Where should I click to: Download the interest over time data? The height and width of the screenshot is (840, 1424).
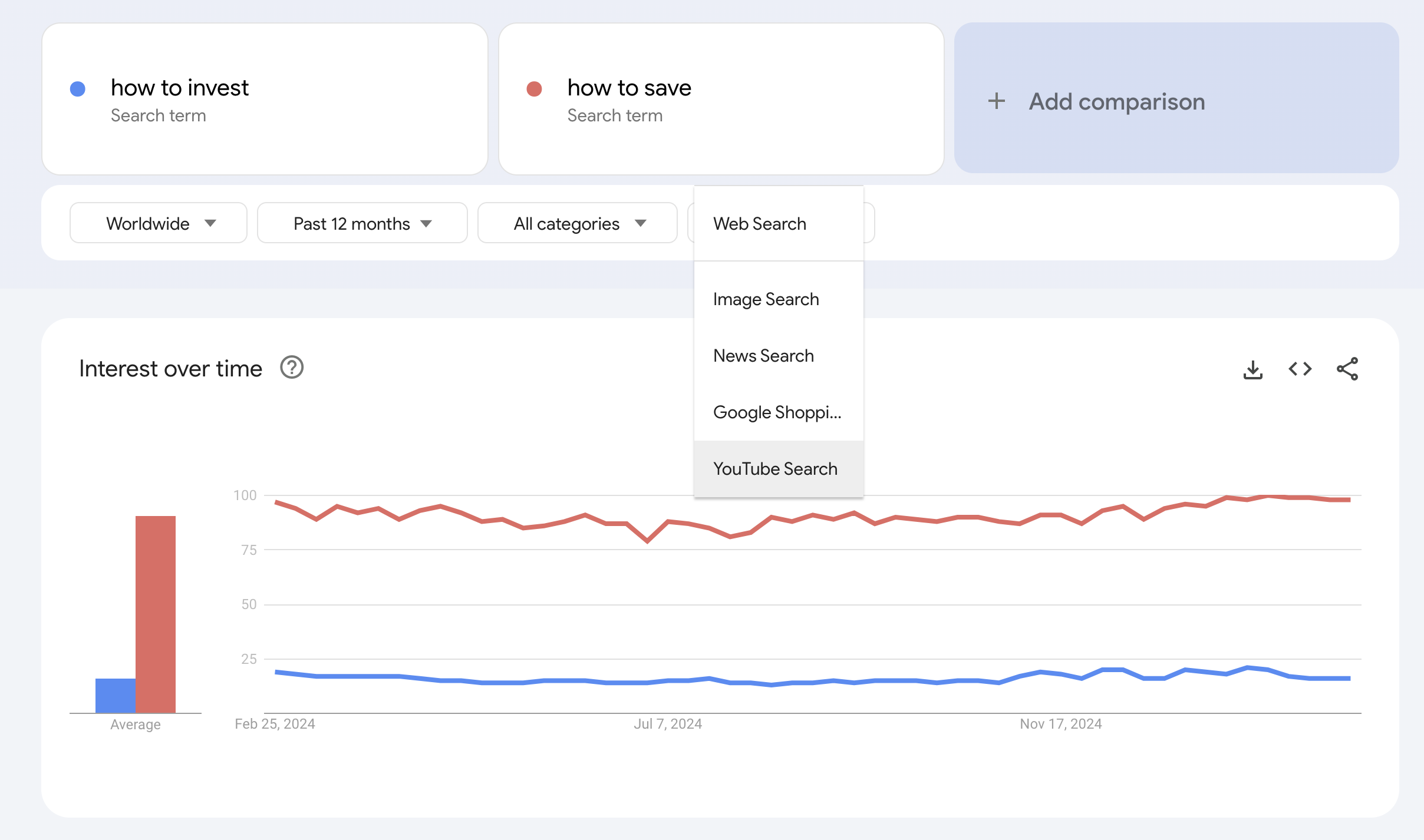tap(1252, 369)
